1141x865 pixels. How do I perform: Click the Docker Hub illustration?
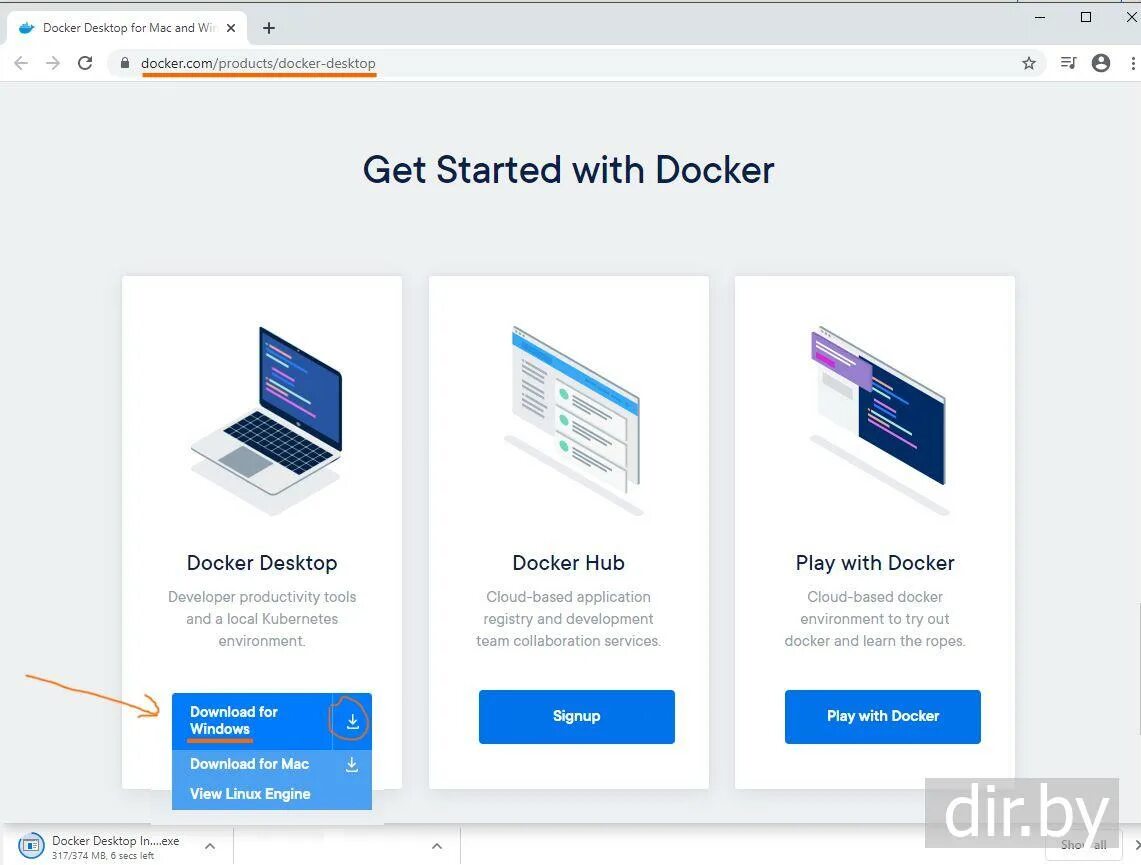tap(573, 420)
